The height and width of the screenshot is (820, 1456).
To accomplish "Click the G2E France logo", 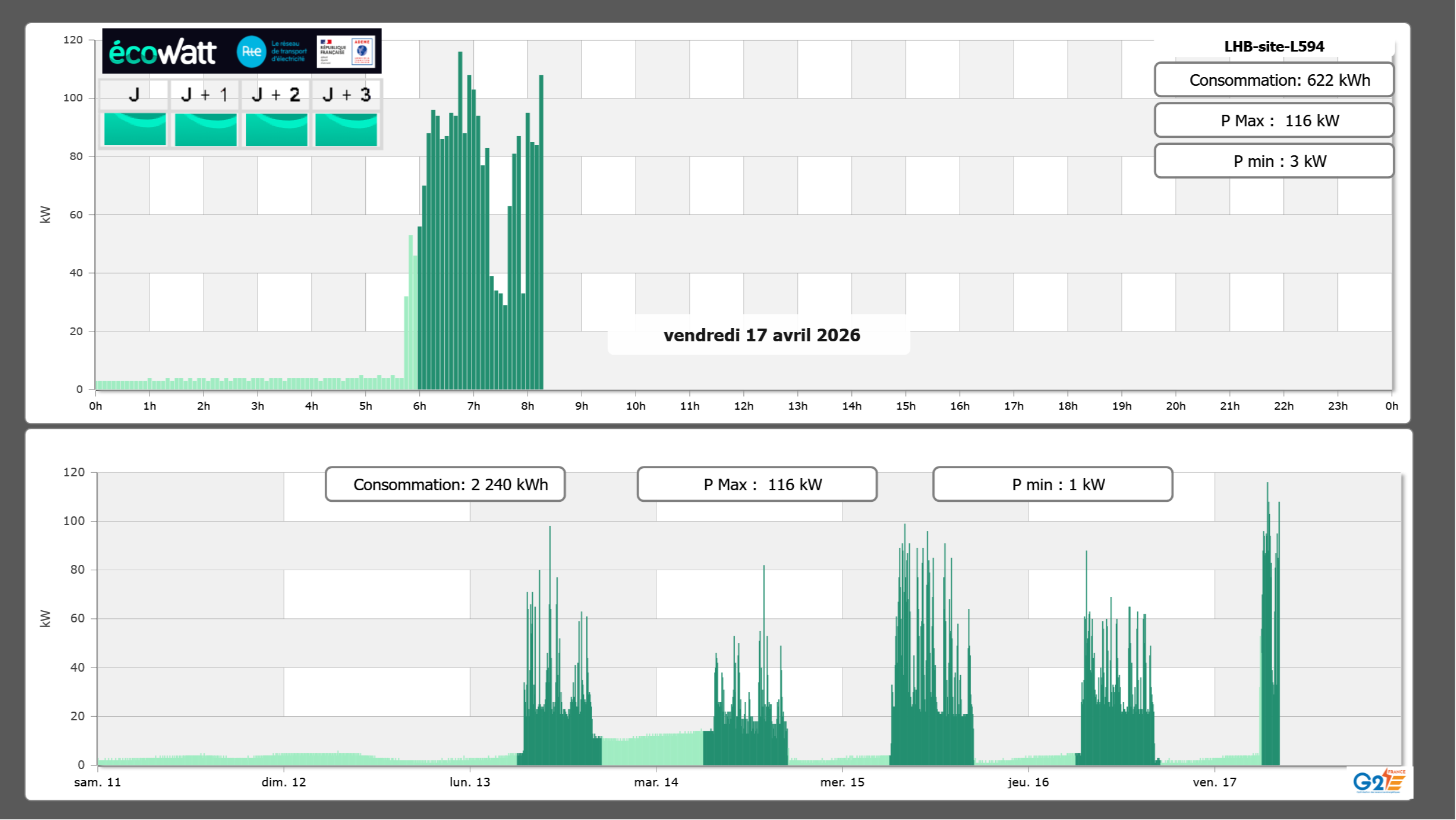I will click(x=1379, y=782).
